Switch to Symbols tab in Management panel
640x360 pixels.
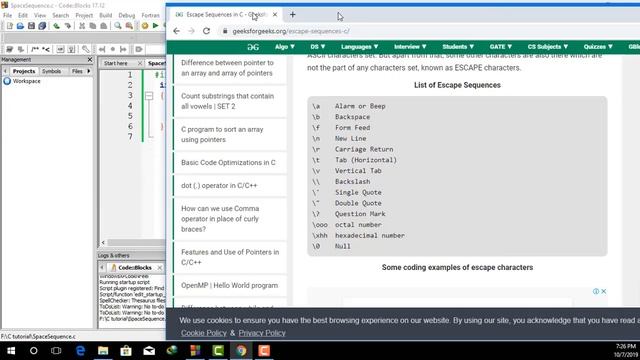51,71
